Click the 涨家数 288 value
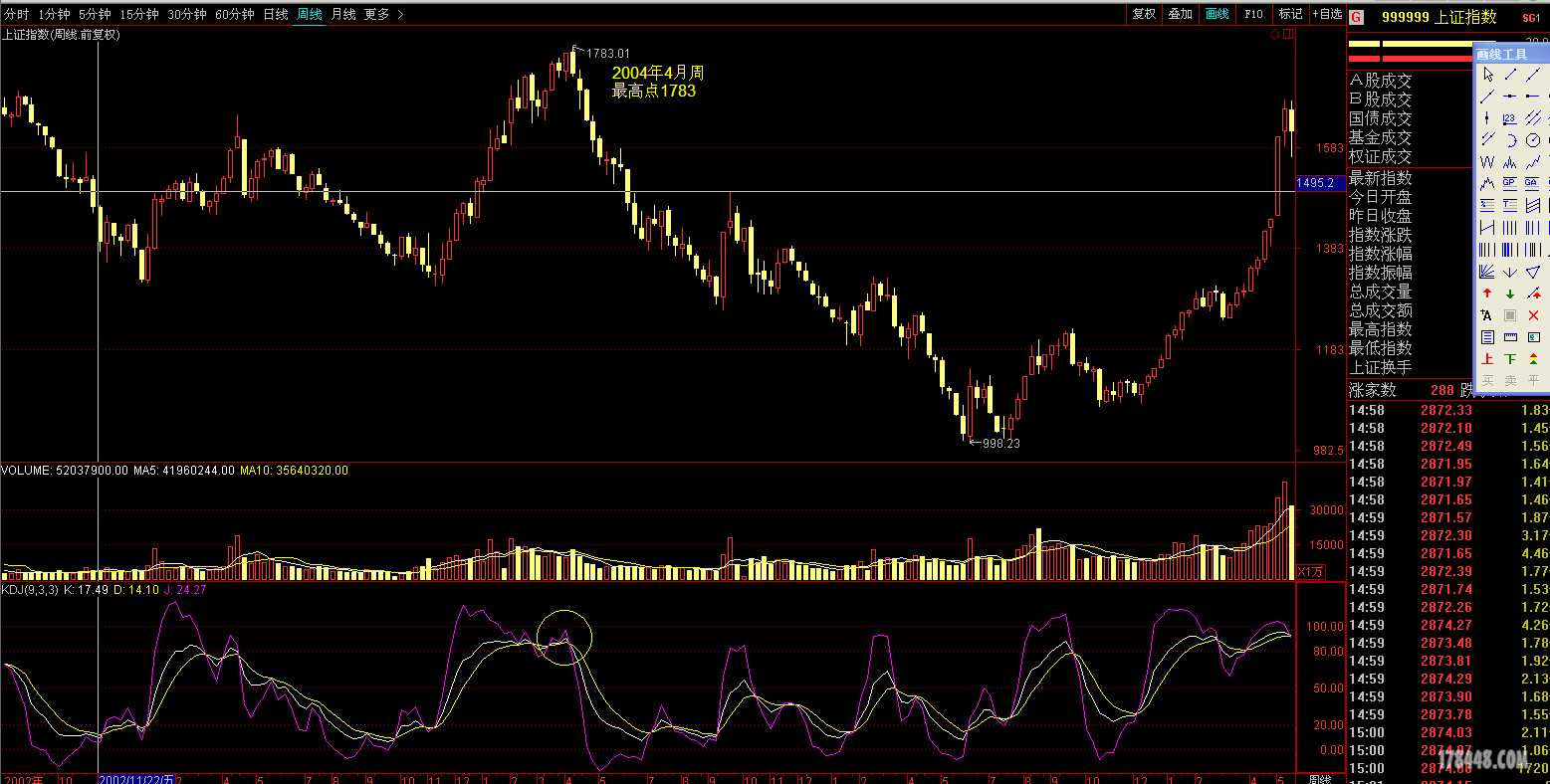Screen dimensions: 1550x784 pyautogui.click(x=1442, y=390)
